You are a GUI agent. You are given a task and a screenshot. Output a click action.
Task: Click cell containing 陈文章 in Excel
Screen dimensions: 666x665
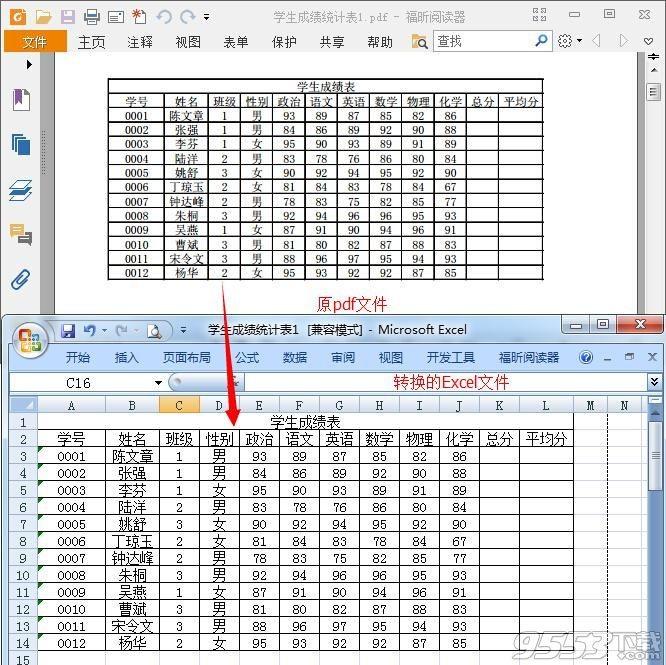click(x=132, y=456)
